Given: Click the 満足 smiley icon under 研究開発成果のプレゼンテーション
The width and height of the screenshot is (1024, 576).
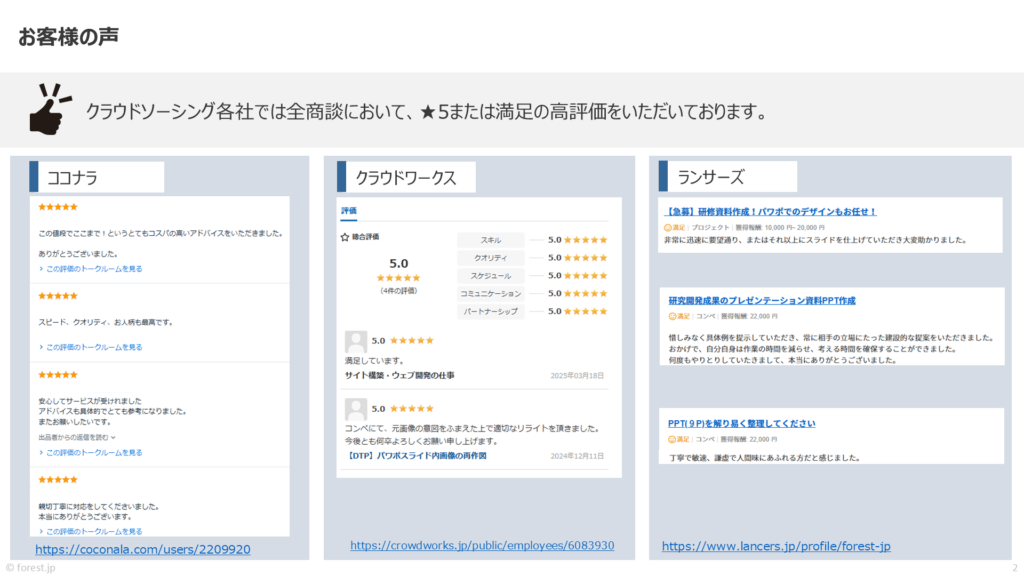Looking at the screenshot, I should (672, 316).
